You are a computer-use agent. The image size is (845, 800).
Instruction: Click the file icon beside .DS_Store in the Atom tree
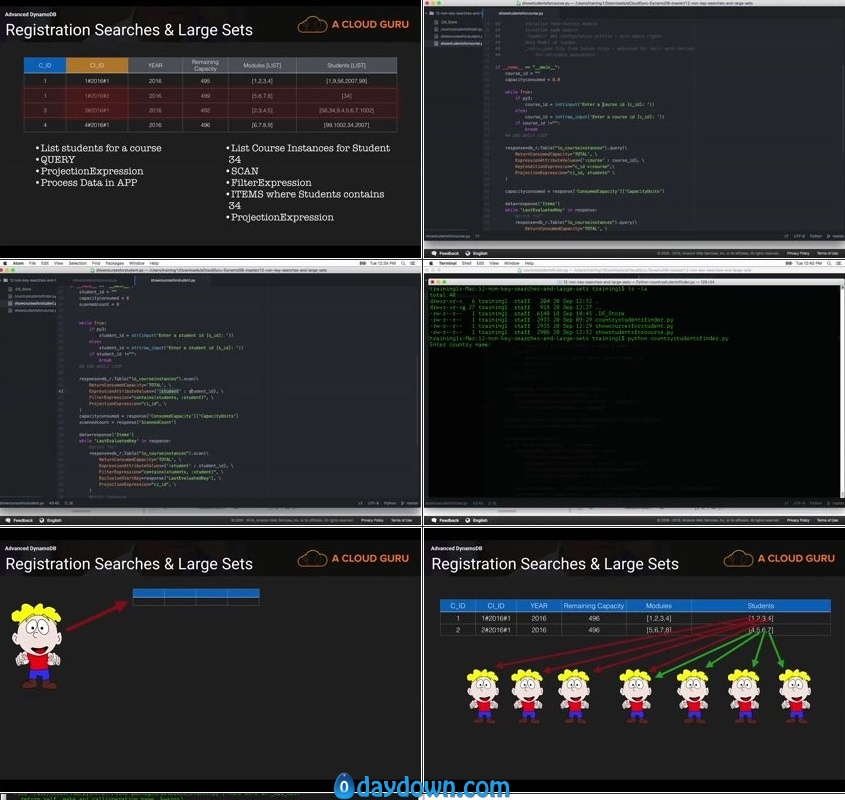click(x=11, y=289)
